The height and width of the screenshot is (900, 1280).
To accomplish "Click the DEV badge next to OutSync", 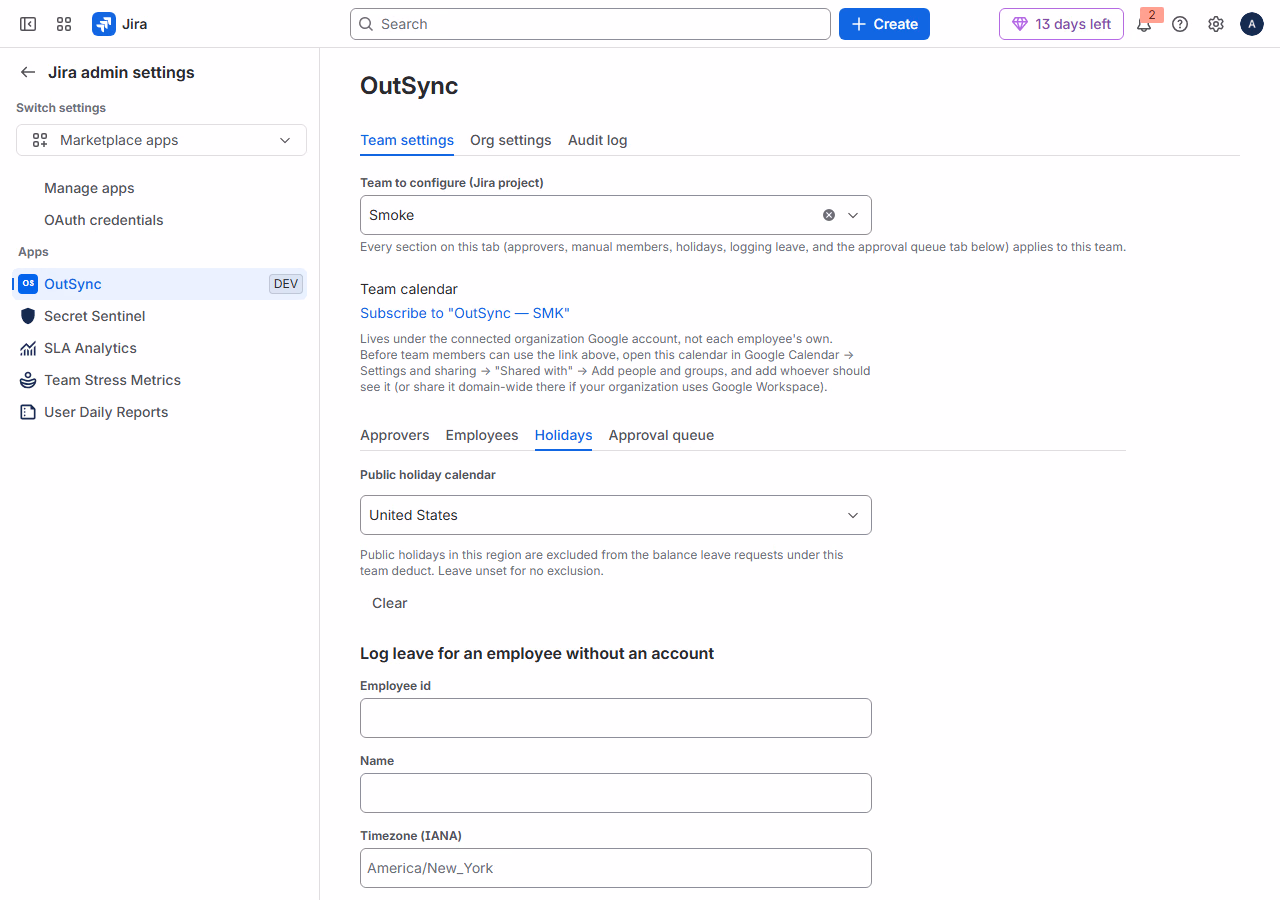I will coord(286,284).
